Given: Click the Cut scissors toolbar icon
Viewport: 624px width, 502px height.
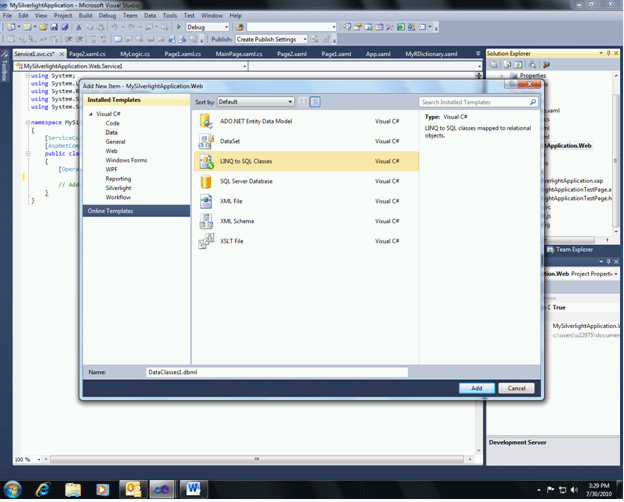Looking at the screenshot, I should 78,27.
